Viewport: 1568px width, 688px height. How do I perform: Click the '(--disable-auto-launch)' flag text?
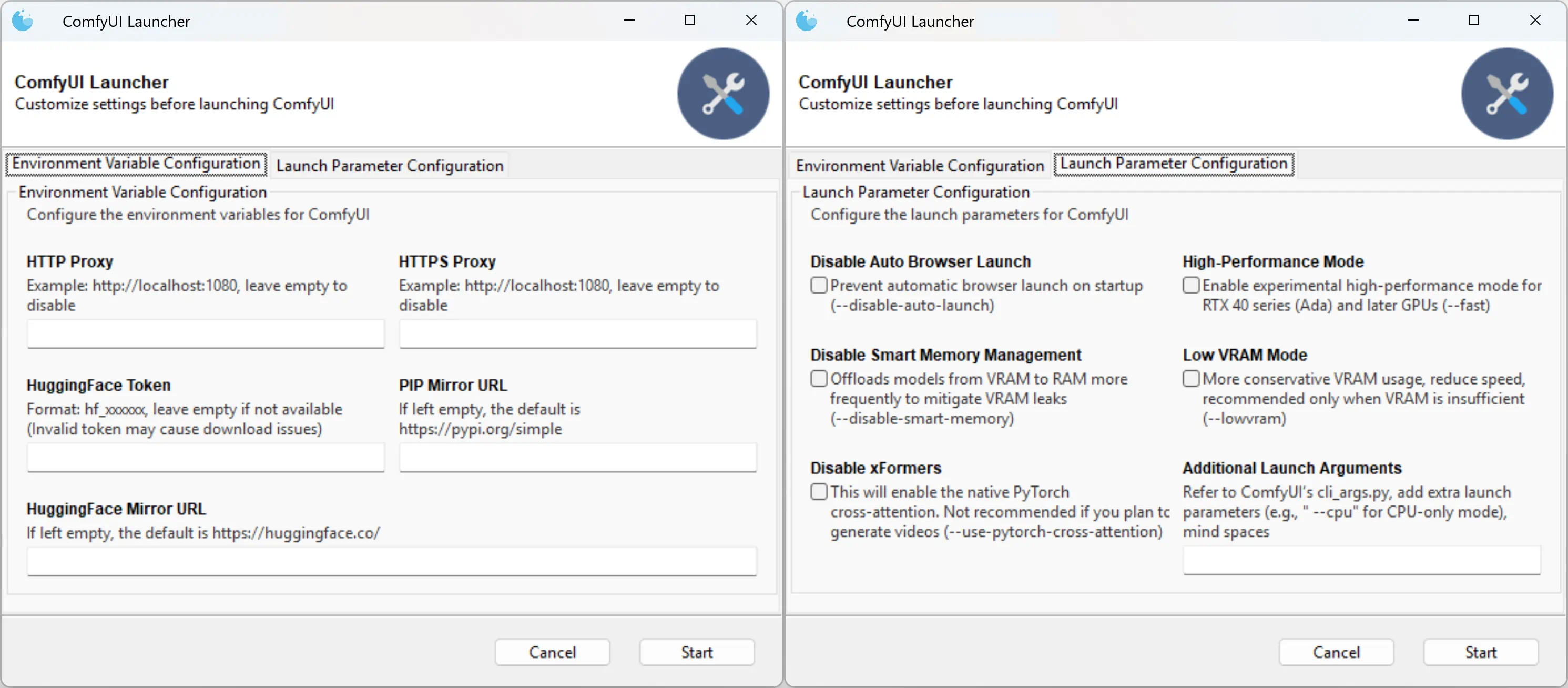tap(912, 306)
